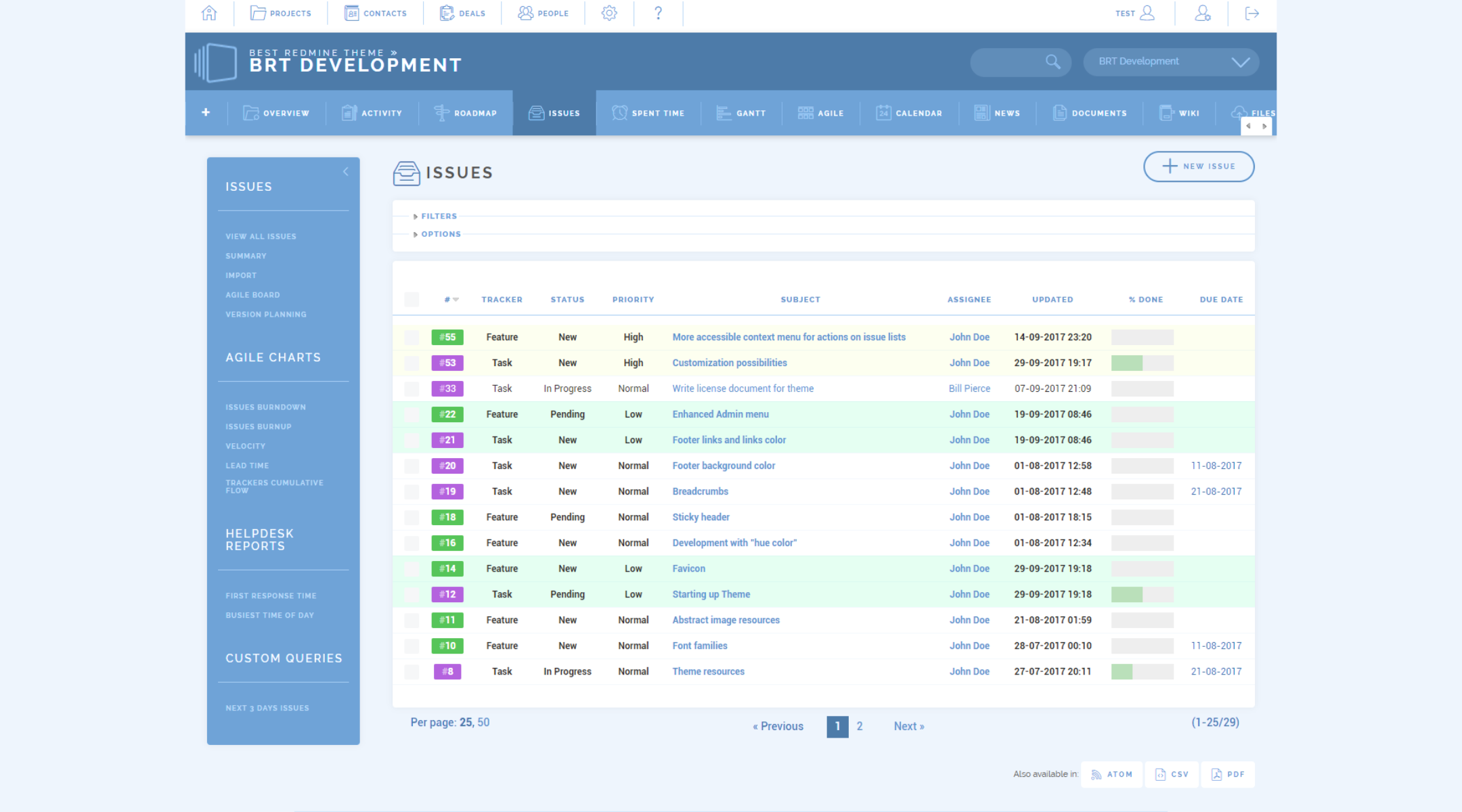This screenshot has width=1462, height=812.
Task: Open Issues Burndown in sidebar
Action: coord(265,407)
